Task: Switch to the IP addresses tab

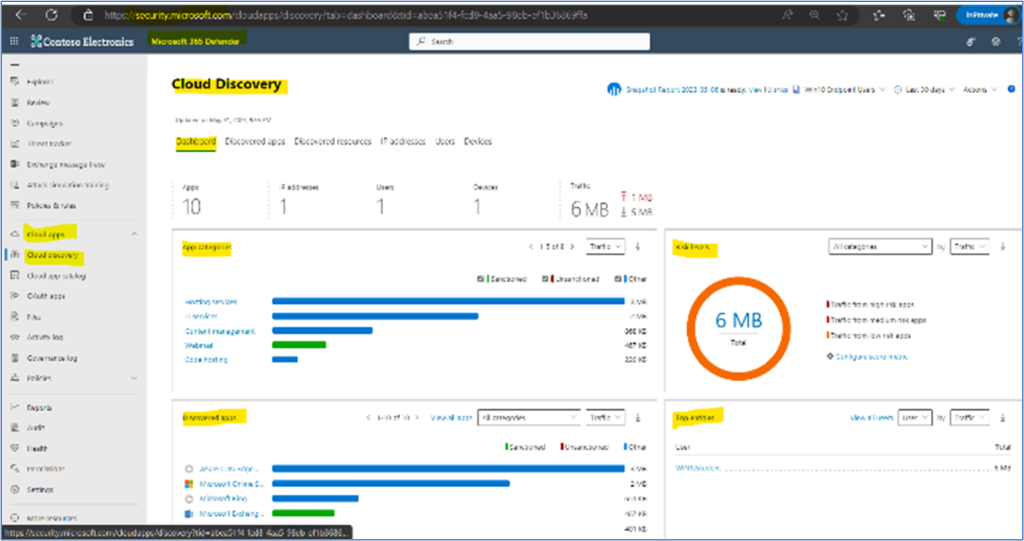Action: (403, 142)
